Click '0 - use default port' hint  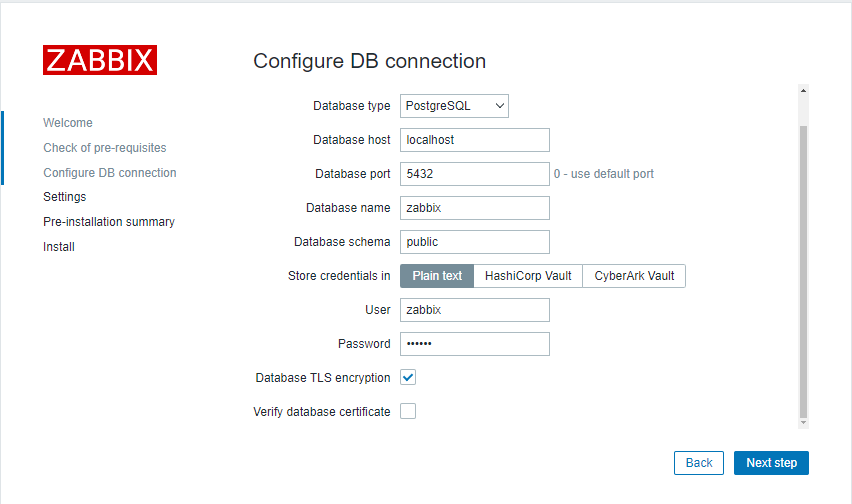[x=604, y=174]
